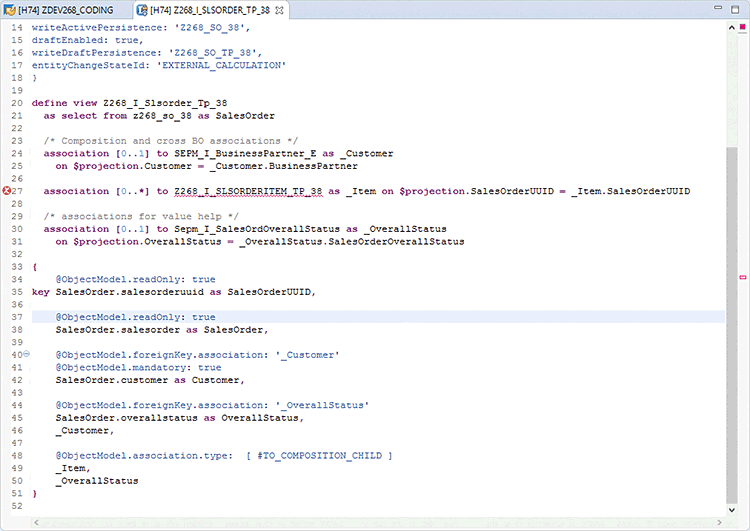The width and height of the screenshot is (750, 531).
Task: Click the horizontal scrollbar left arrow
Action: pos(37,522)
